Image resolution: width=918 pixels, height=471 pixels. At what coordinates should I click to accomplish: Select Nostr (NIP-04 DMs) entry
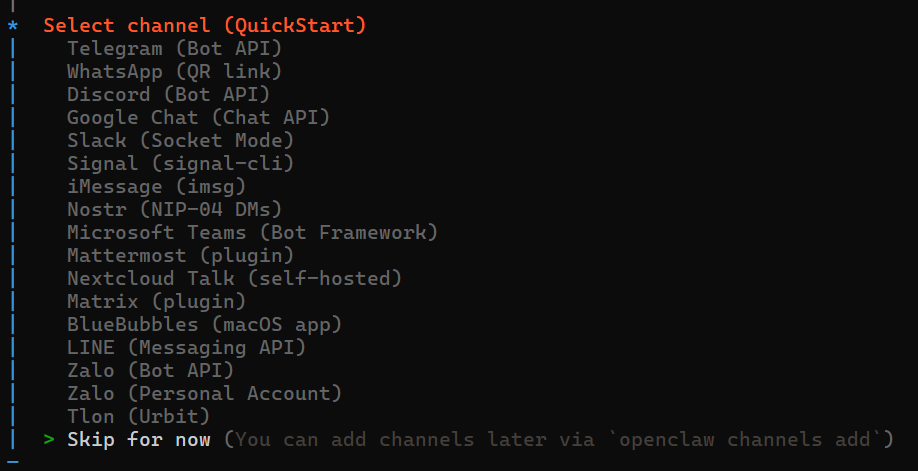[174, 209]
